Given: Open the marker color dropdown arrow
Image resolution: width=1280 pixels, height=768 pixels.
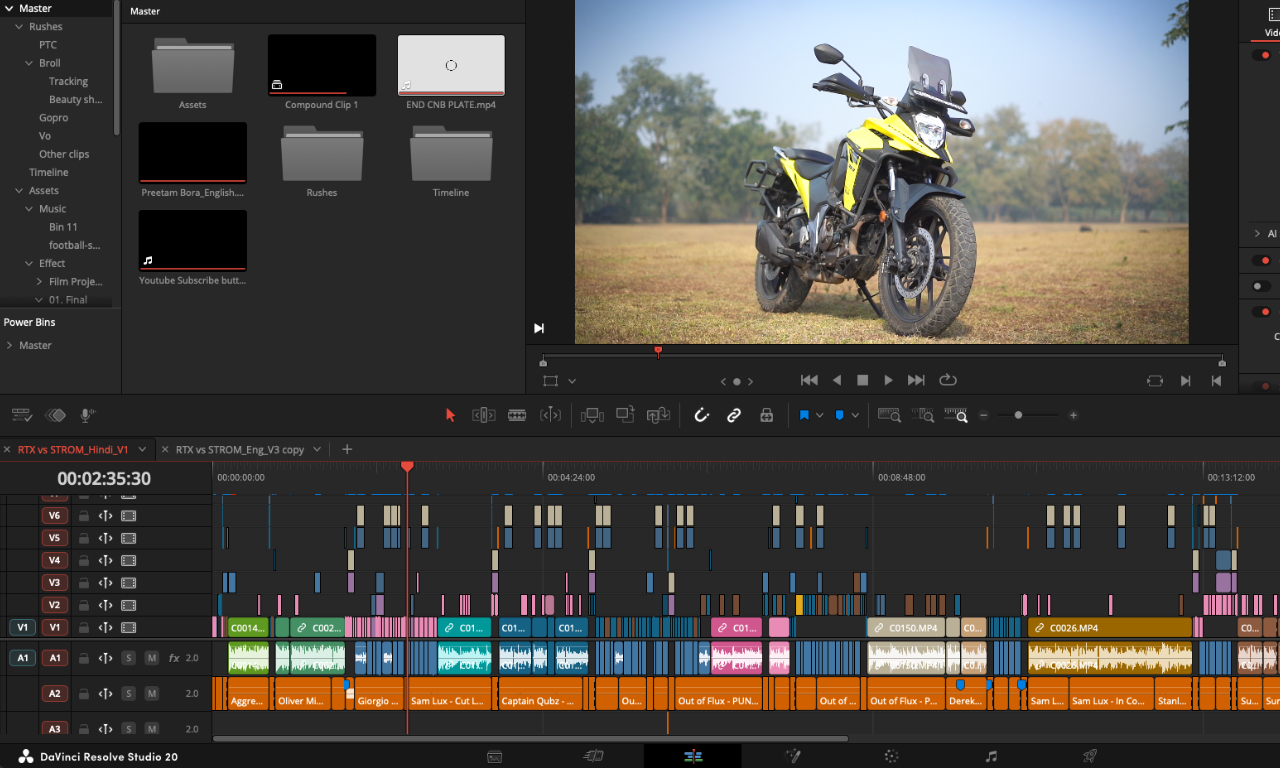Looking at the screenshot, I should coord(855,415).
